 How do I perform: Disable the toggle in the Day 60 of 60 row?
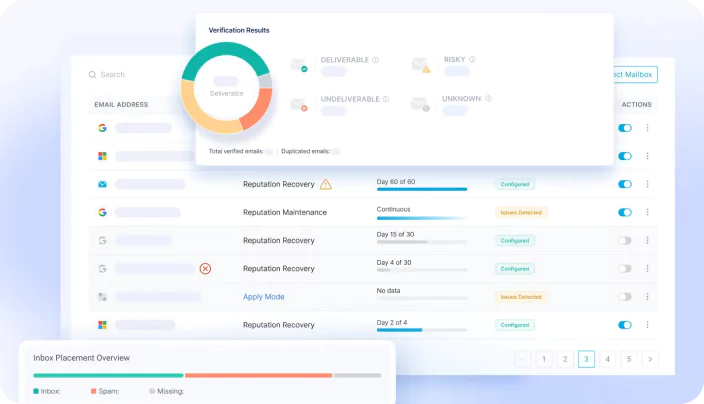click(x=625, y=184)
